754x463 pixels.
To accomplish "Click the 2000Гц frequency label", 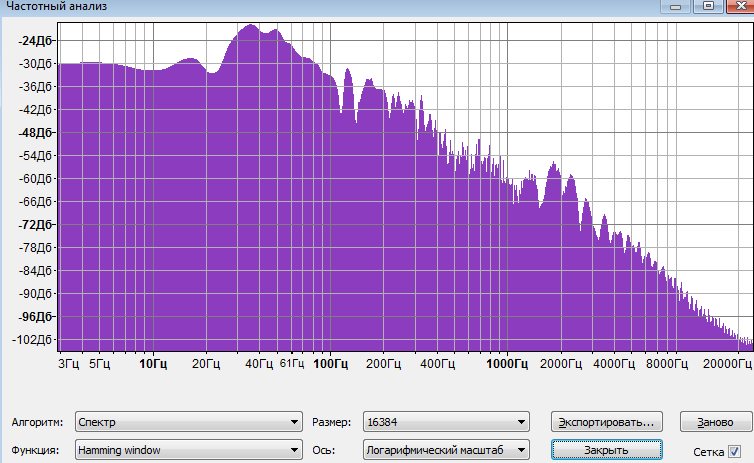I will click(561, 363).
